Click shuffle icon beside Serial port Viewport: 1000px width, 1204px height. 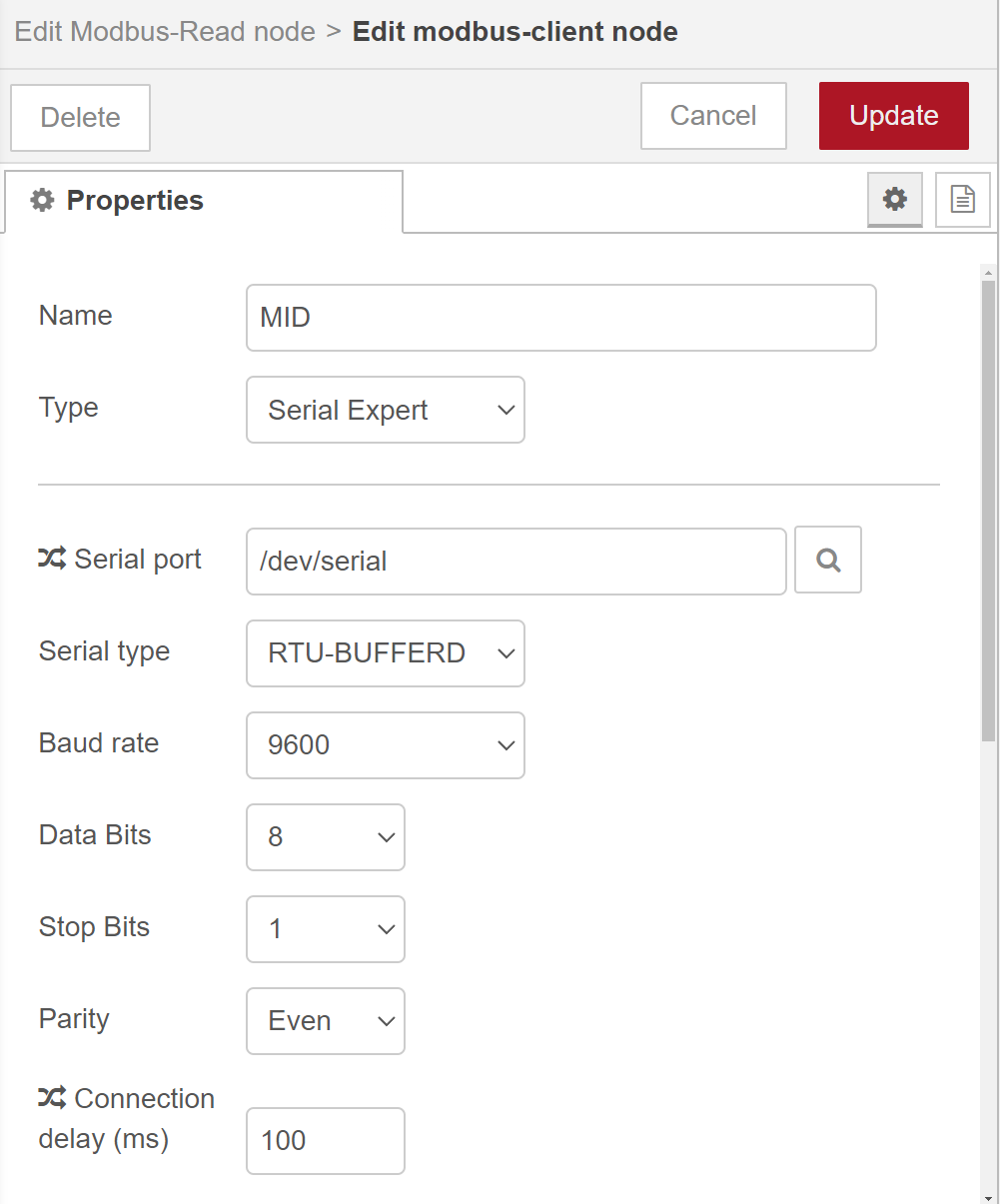pos(53,559)
